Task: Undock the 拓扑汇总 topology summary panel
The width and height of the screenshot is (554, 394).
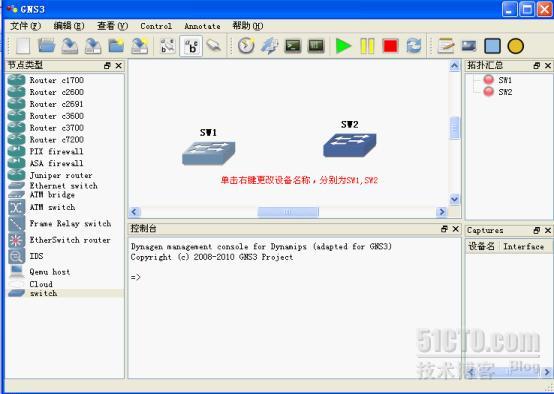Action: coord(537,66)
